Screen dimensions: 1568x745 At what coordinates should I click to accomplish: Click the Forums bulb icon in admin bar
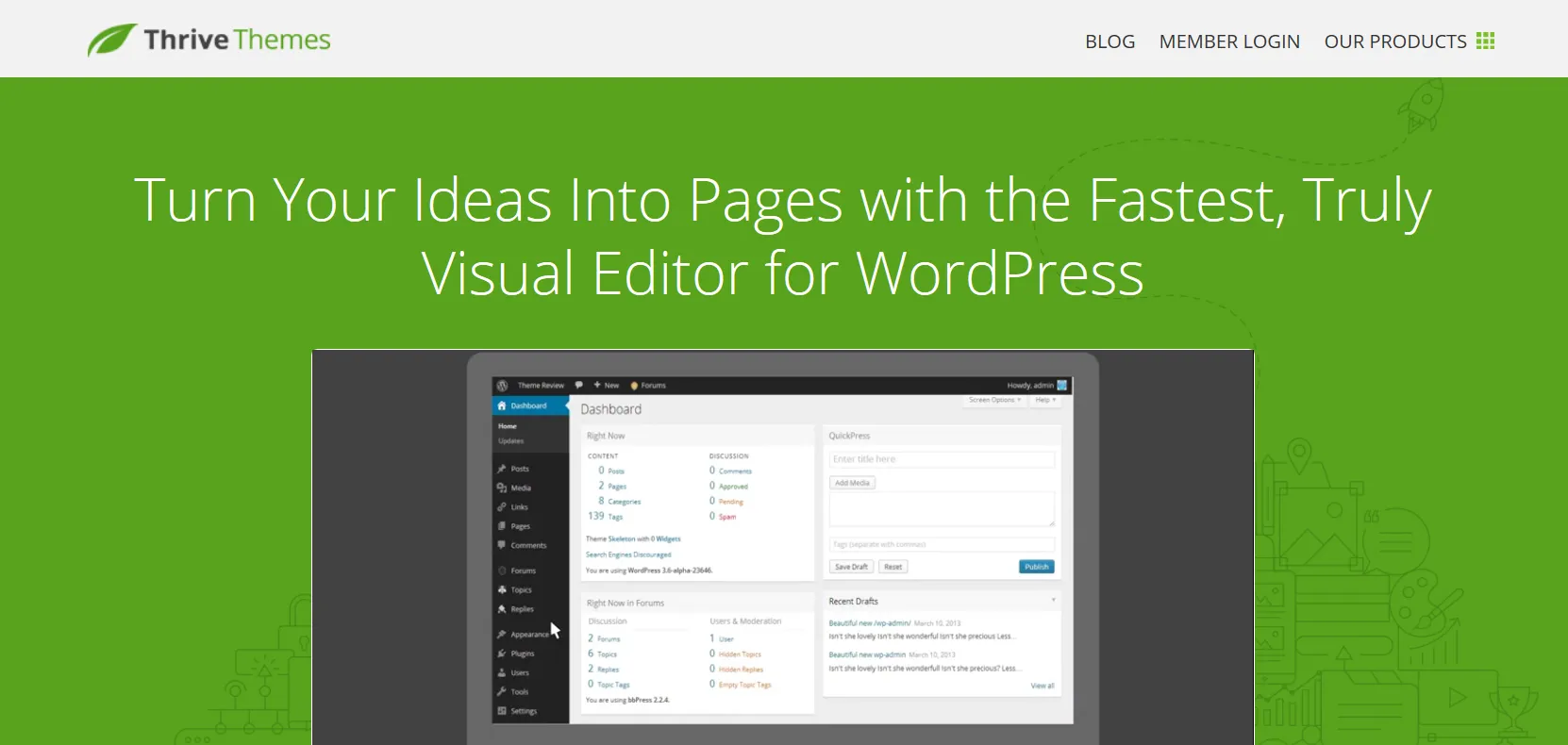pyautogui.click(x=634, y=386)
